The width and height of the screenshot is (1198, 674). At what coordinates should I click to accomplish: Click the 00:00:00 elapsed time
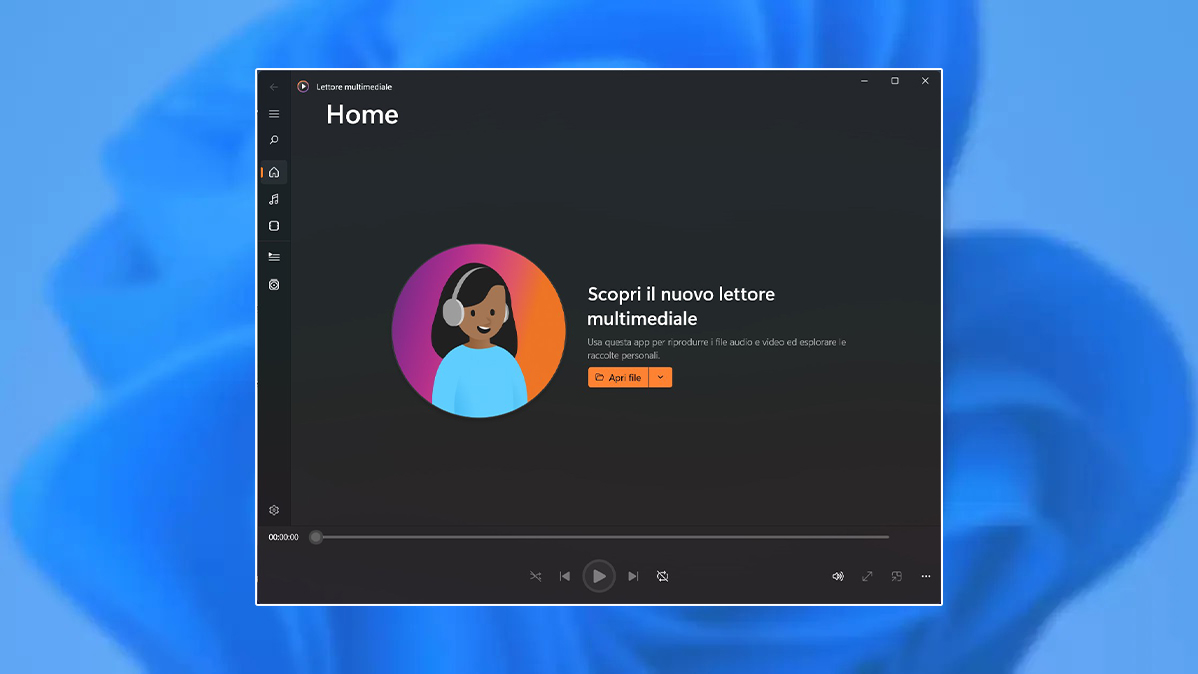(283, 537)
